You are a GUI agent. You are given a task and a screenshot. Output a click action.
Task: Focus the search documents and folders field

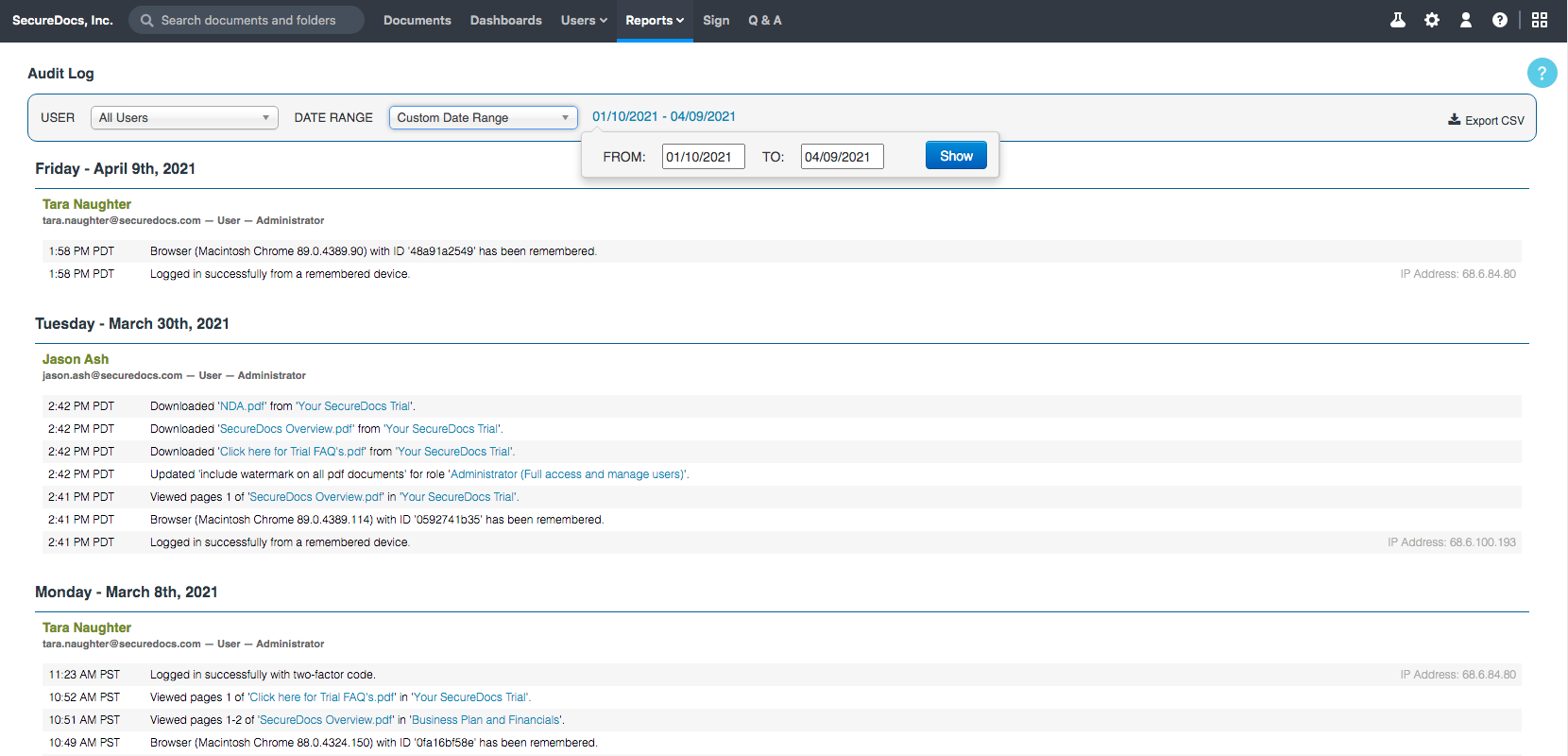(x=247, y=20)
